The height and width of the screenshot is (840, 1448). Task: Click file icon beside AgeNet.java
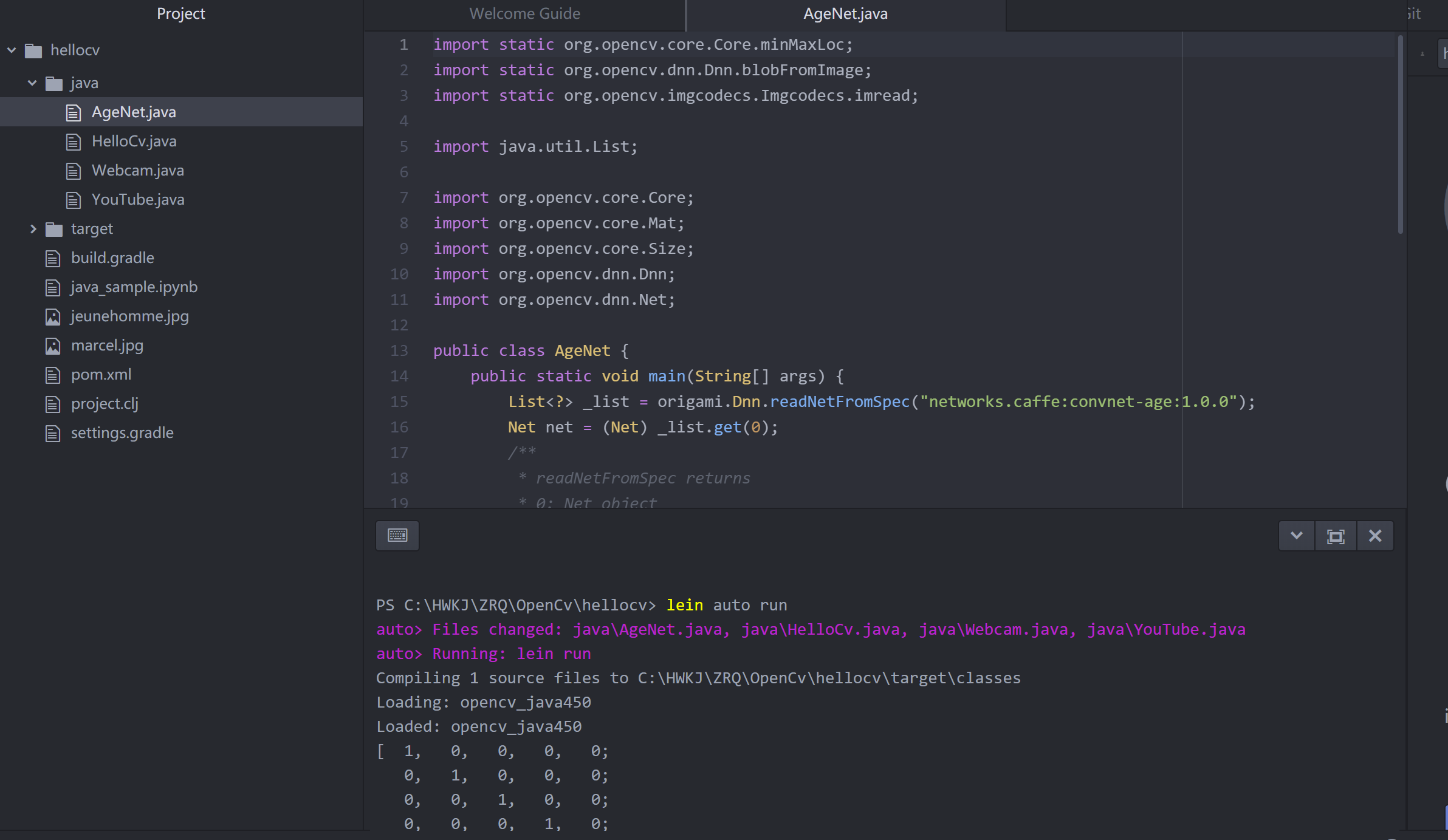click(74, 112)
